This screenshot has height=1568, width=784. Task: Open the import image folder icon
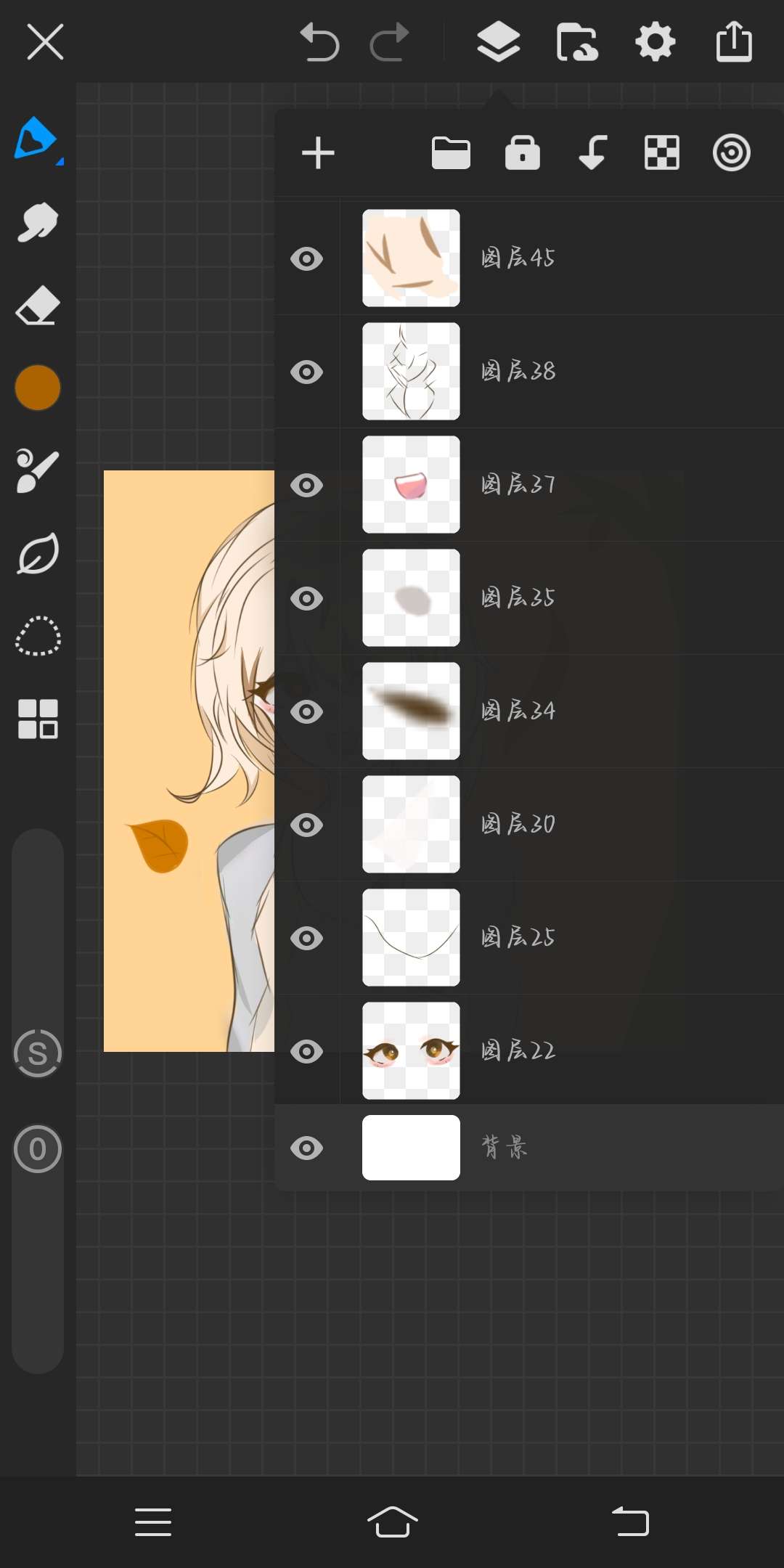tap(577, 42)
